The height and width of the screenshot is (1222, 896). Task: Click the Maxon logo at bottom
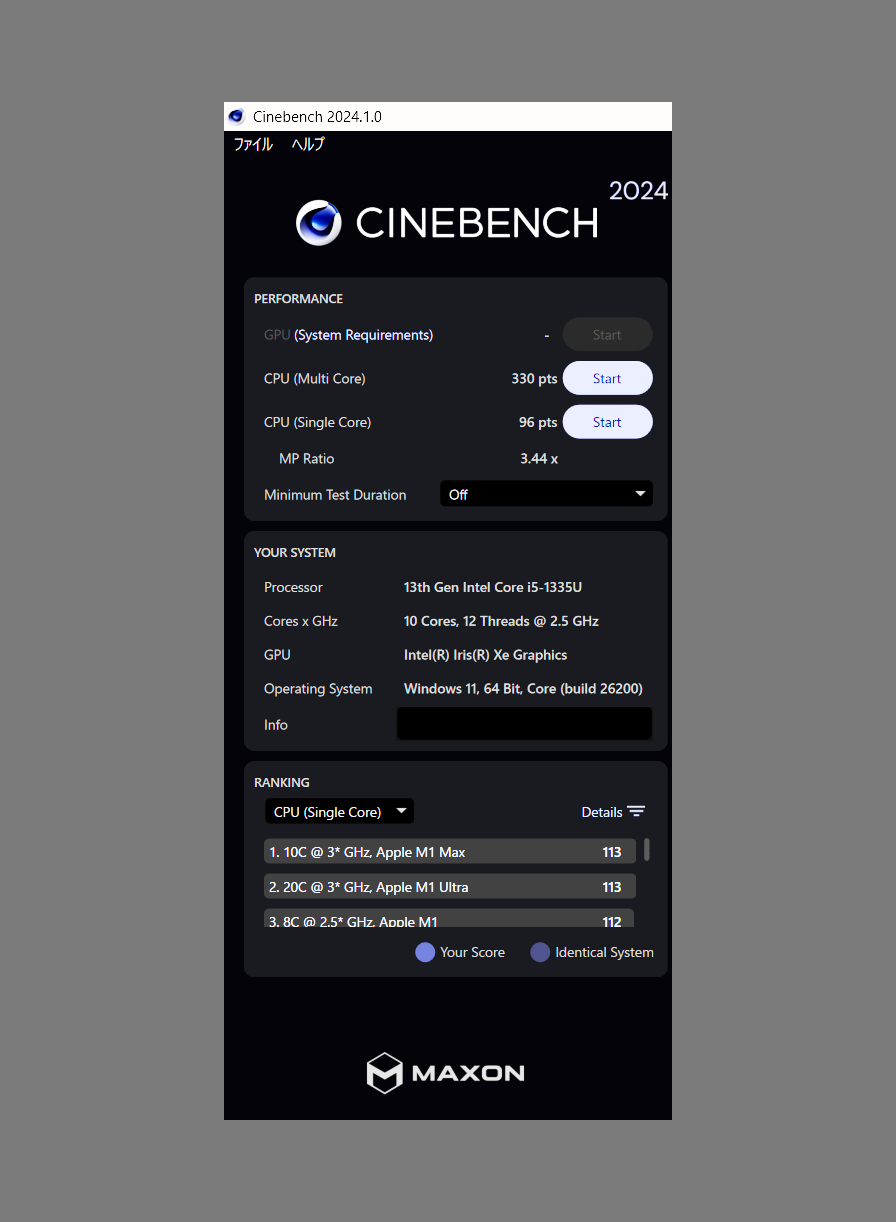446,1073
